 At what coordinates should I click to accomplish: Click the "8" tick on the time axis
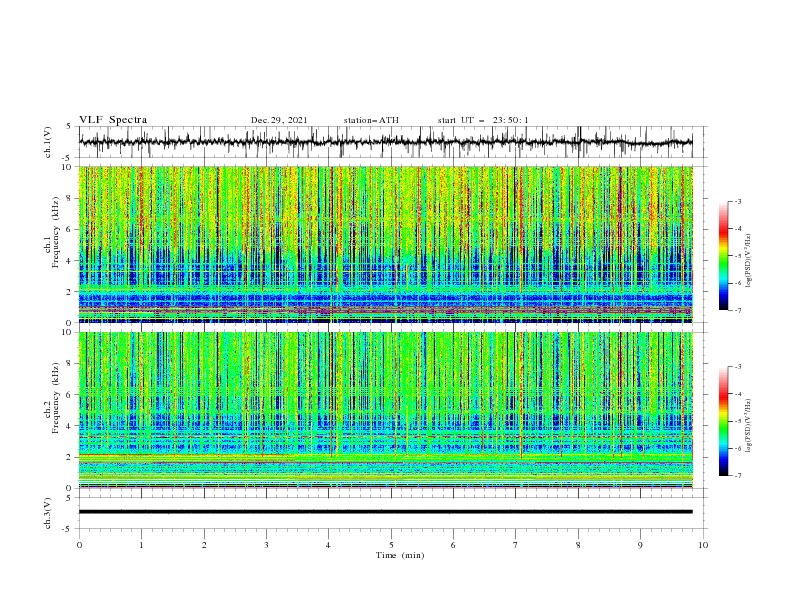point(578,545)
